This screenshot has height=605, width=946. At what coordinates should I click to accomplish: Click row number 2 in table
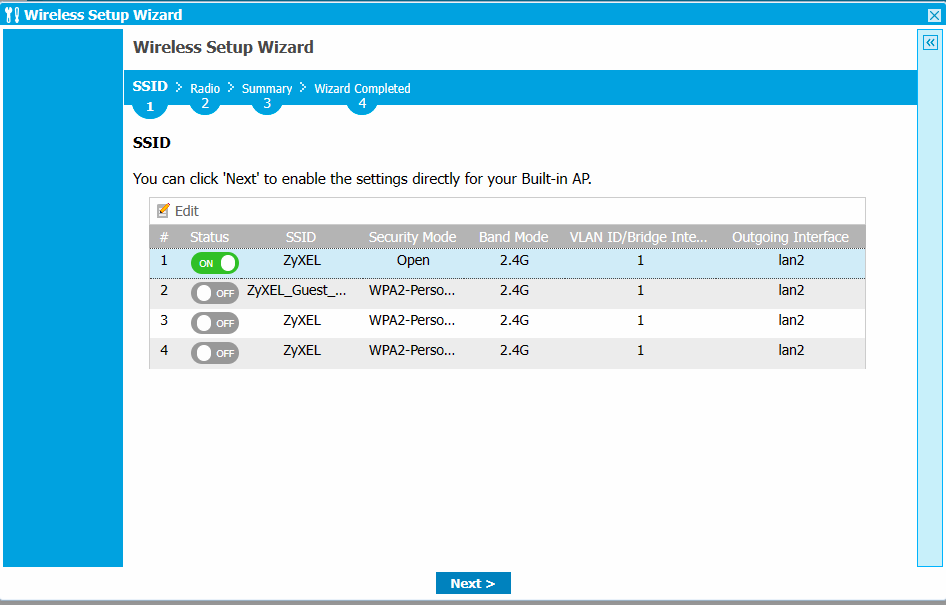point(164,290)
